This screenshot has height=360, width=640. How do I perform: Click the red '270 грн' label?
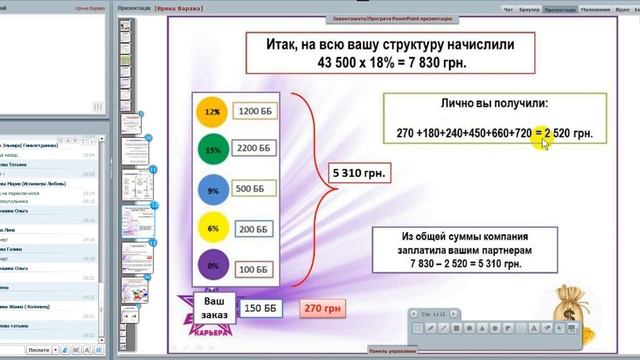pos(322,308)
